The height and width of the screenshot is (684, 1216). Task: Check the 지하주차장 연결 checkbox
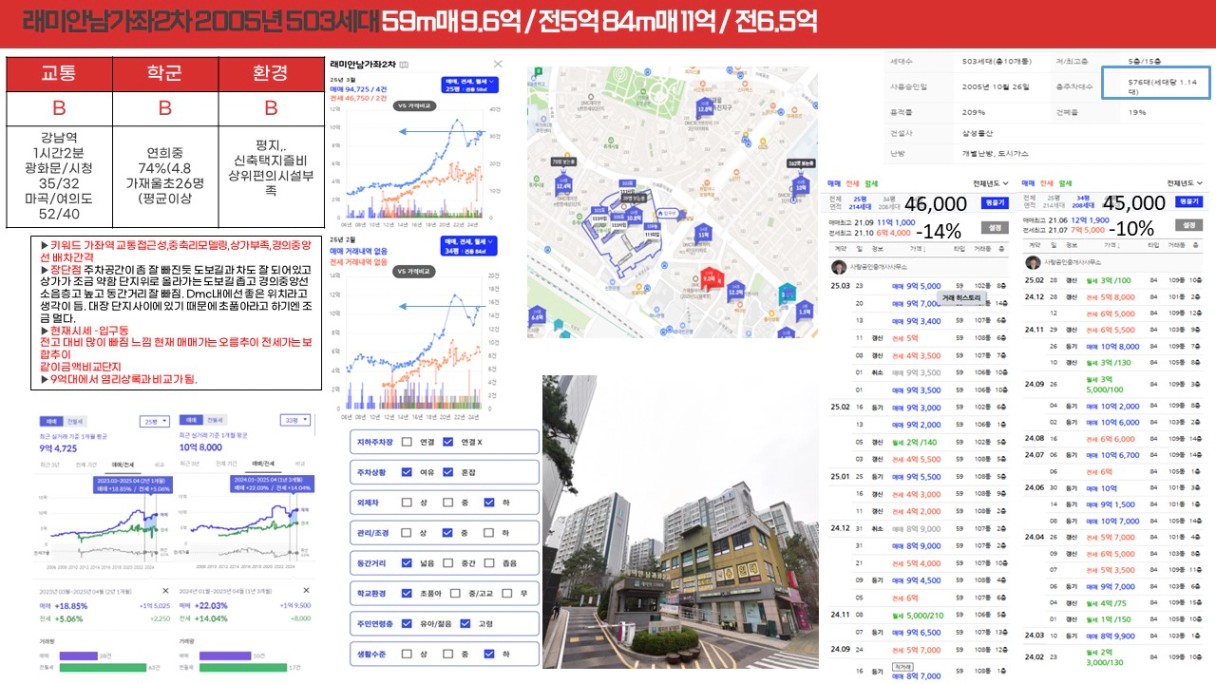[x=406, y=442]
